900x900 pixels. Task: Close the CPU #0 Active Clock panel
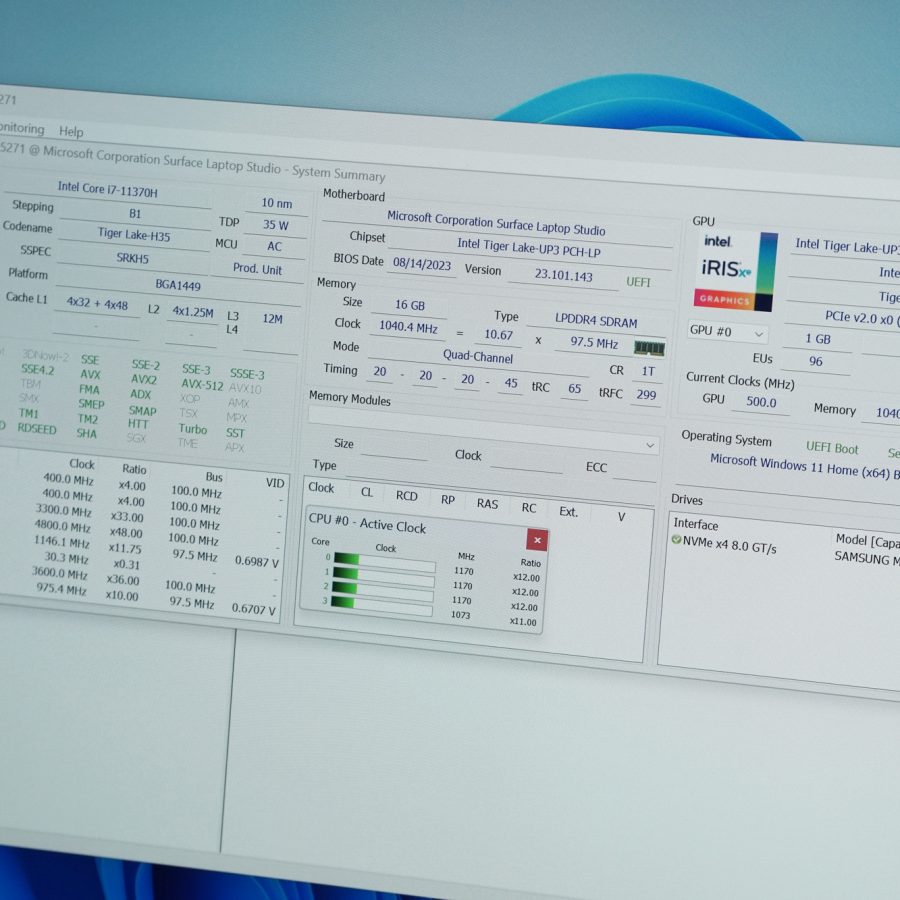point(537,540)
